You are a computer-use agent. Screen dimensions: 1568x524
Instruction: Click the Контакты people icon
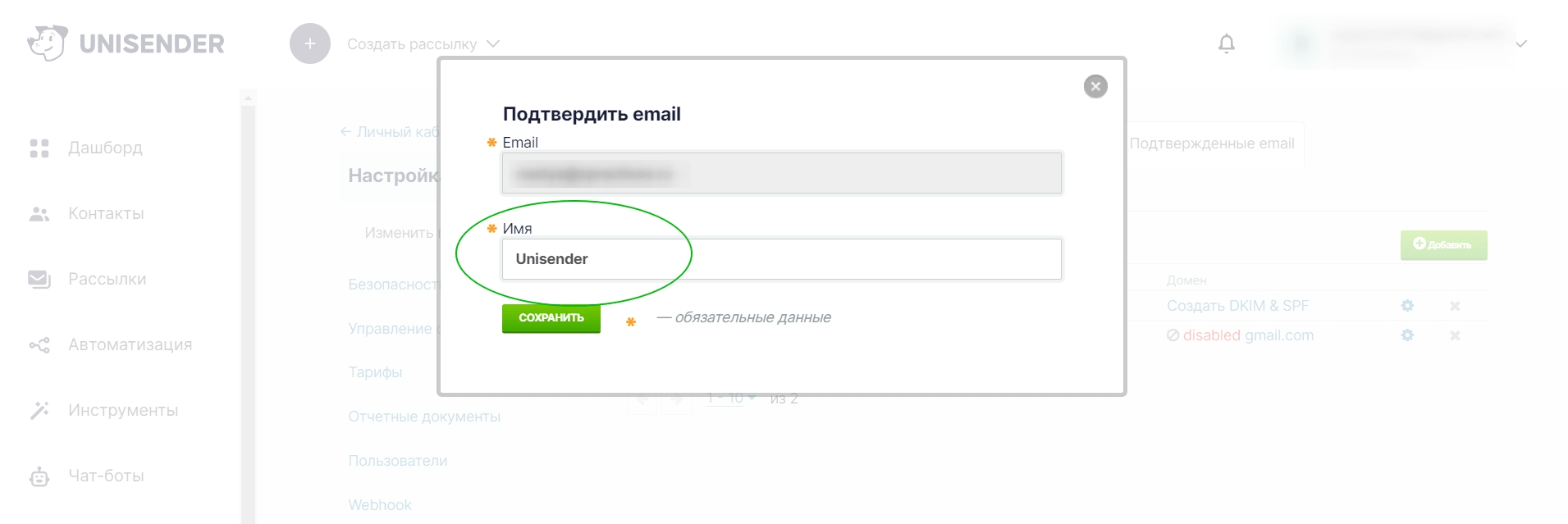[39, 214]
